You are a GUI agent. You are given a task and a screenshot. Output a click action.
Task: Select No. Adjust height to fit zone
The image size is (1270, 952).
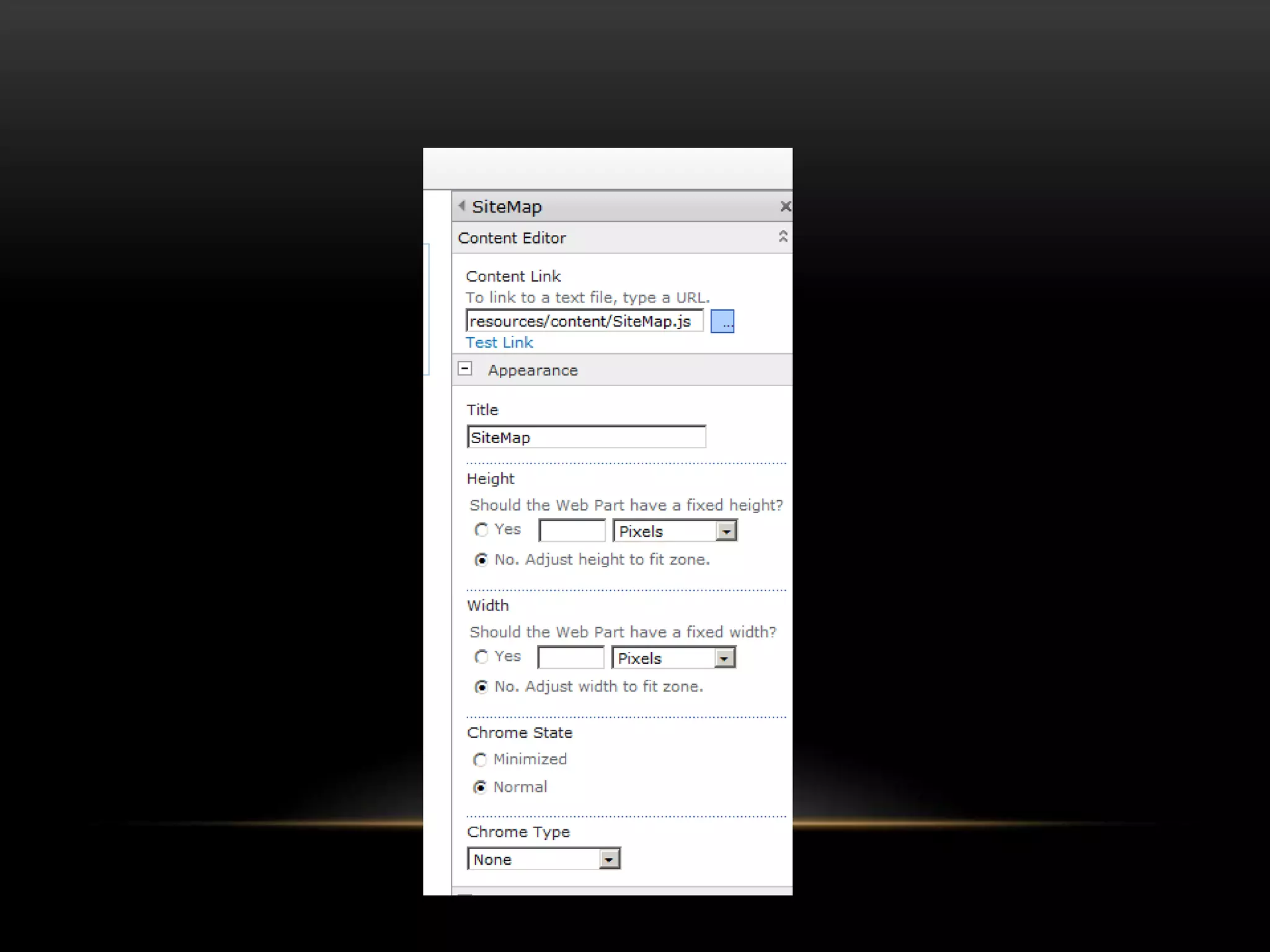coord(481,560)
